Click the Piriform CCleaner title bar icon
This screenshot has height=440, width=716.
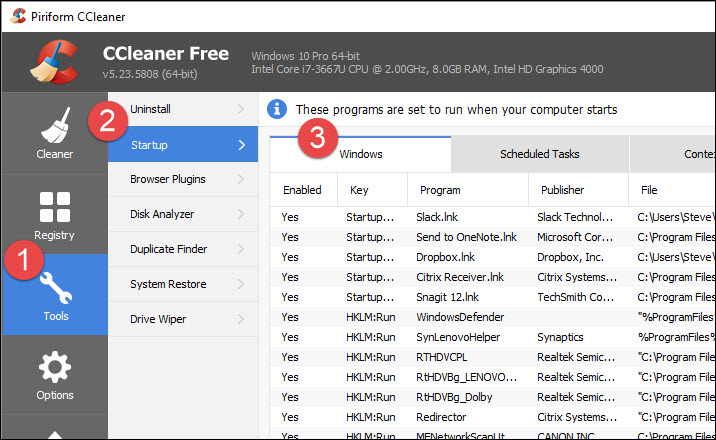18,16
